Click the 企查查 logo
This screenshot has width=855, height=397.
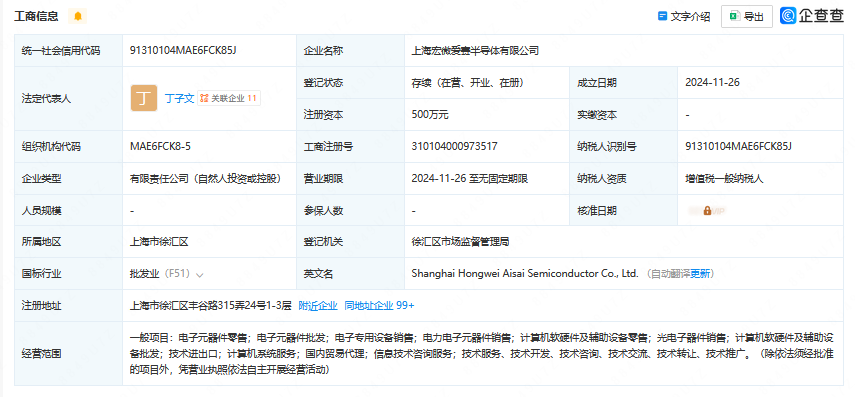click(x=812, y=16)
